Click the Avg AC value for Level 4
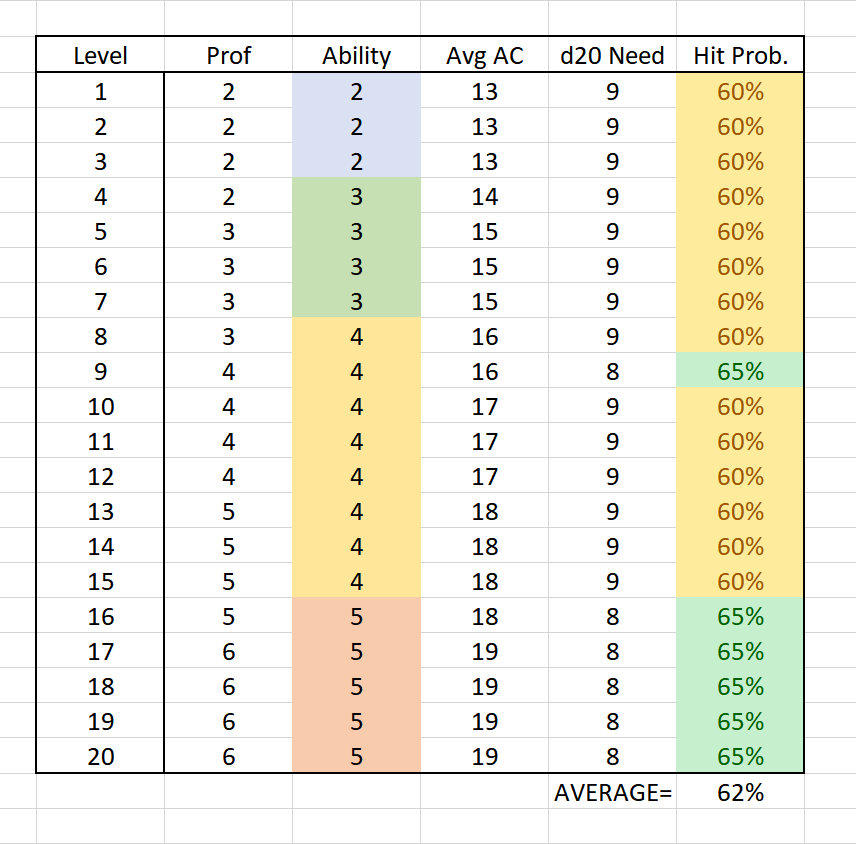The height and width of the screenshot is (844, 856). pos(485,197)
